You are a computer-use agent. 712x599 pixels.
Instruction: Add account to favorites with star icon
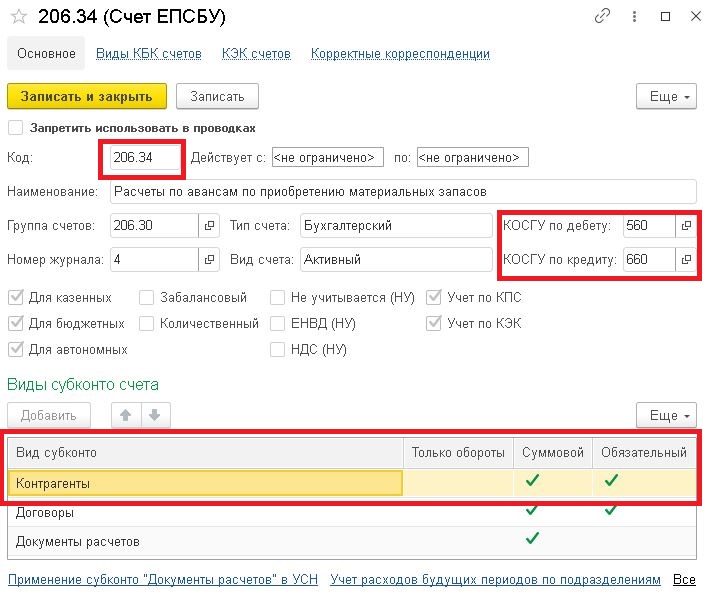[17, 16]
